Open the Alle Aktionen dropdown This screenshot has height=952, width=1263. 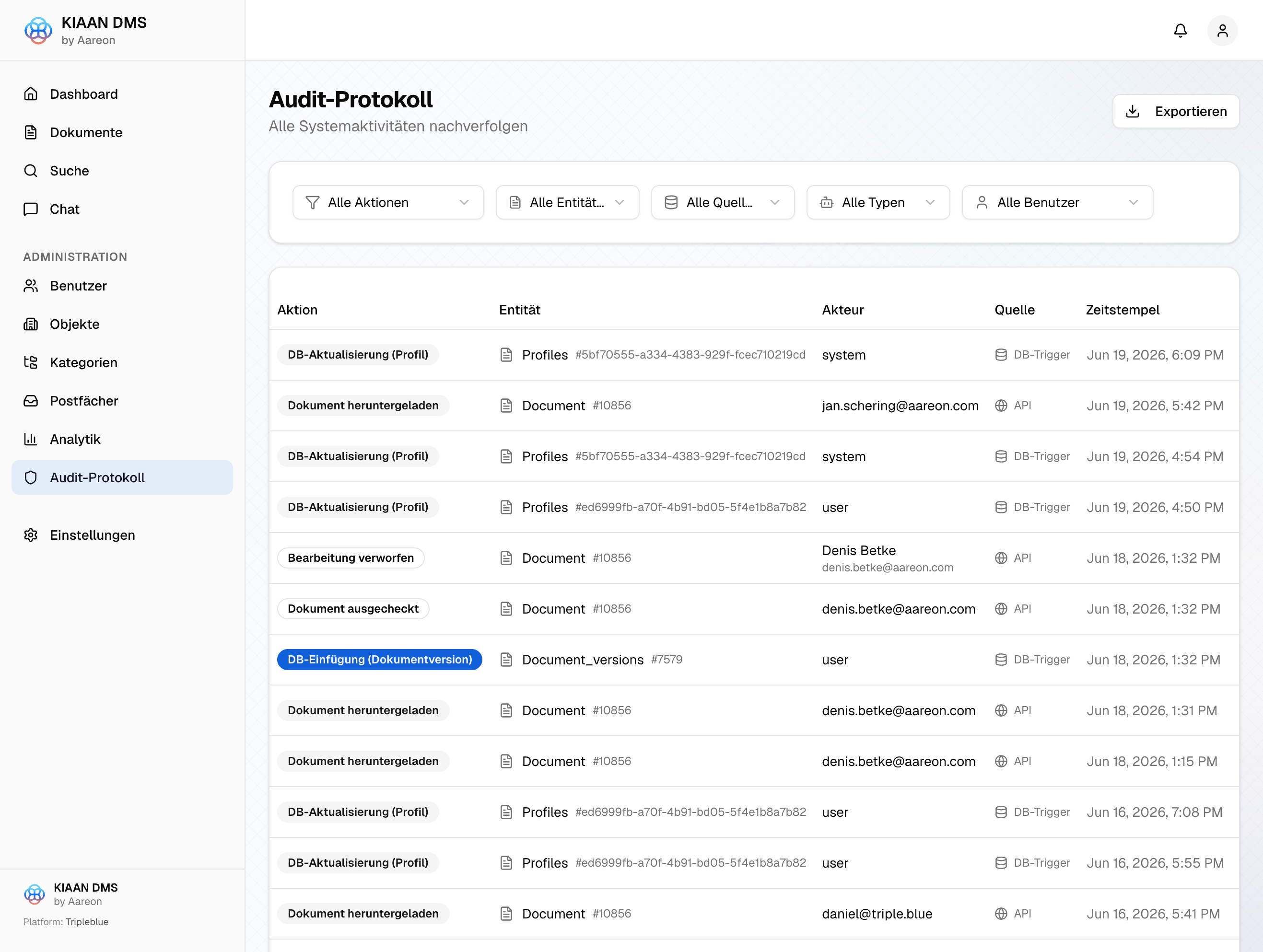click(388, 203)
